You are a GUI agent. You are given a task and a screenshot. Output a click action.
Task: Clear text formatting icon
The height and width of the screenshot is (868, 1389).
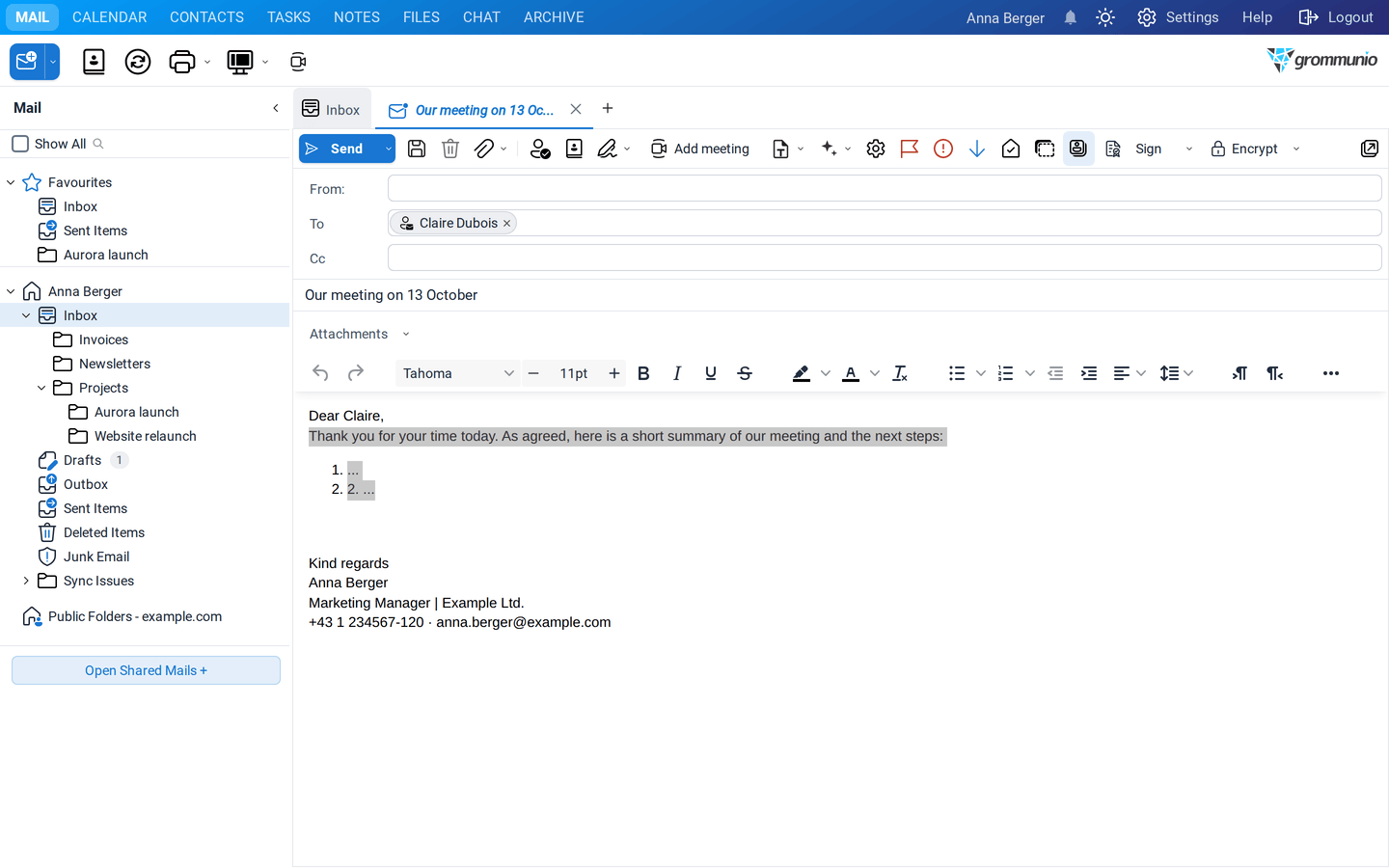900,373
